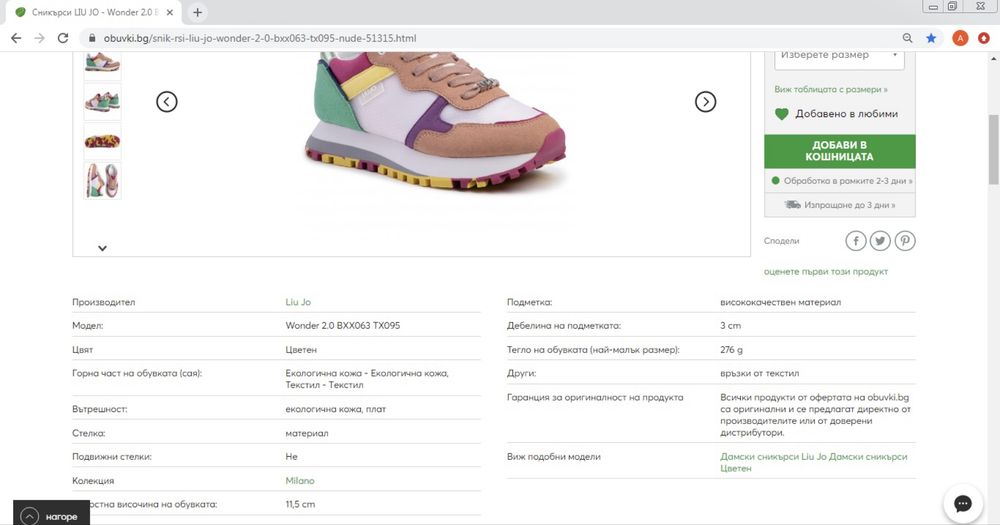Open a new browser tab

(x=198, y=12)
